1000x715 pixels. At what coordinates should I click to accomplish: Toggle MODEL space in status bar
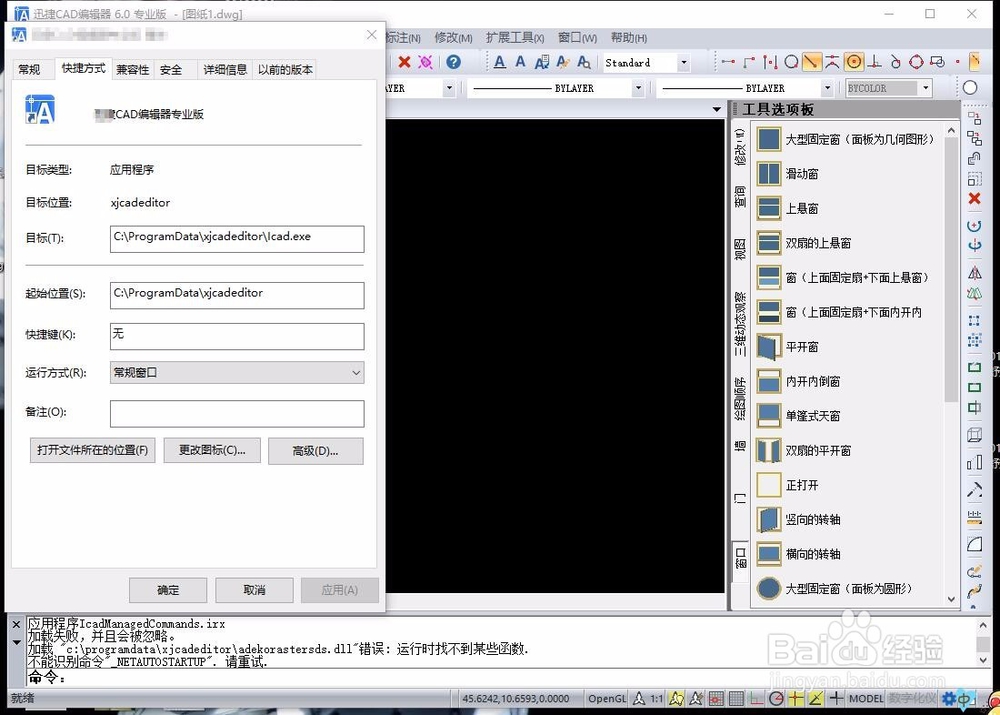coord(866,698)
